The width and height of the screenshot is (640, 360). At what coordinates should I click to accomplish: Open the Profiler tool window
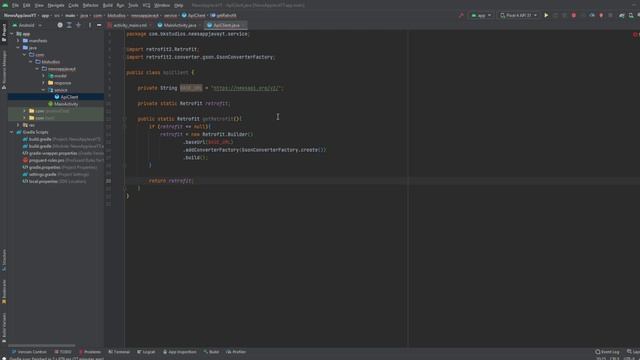pyautogui.click(x=236, y=352)
